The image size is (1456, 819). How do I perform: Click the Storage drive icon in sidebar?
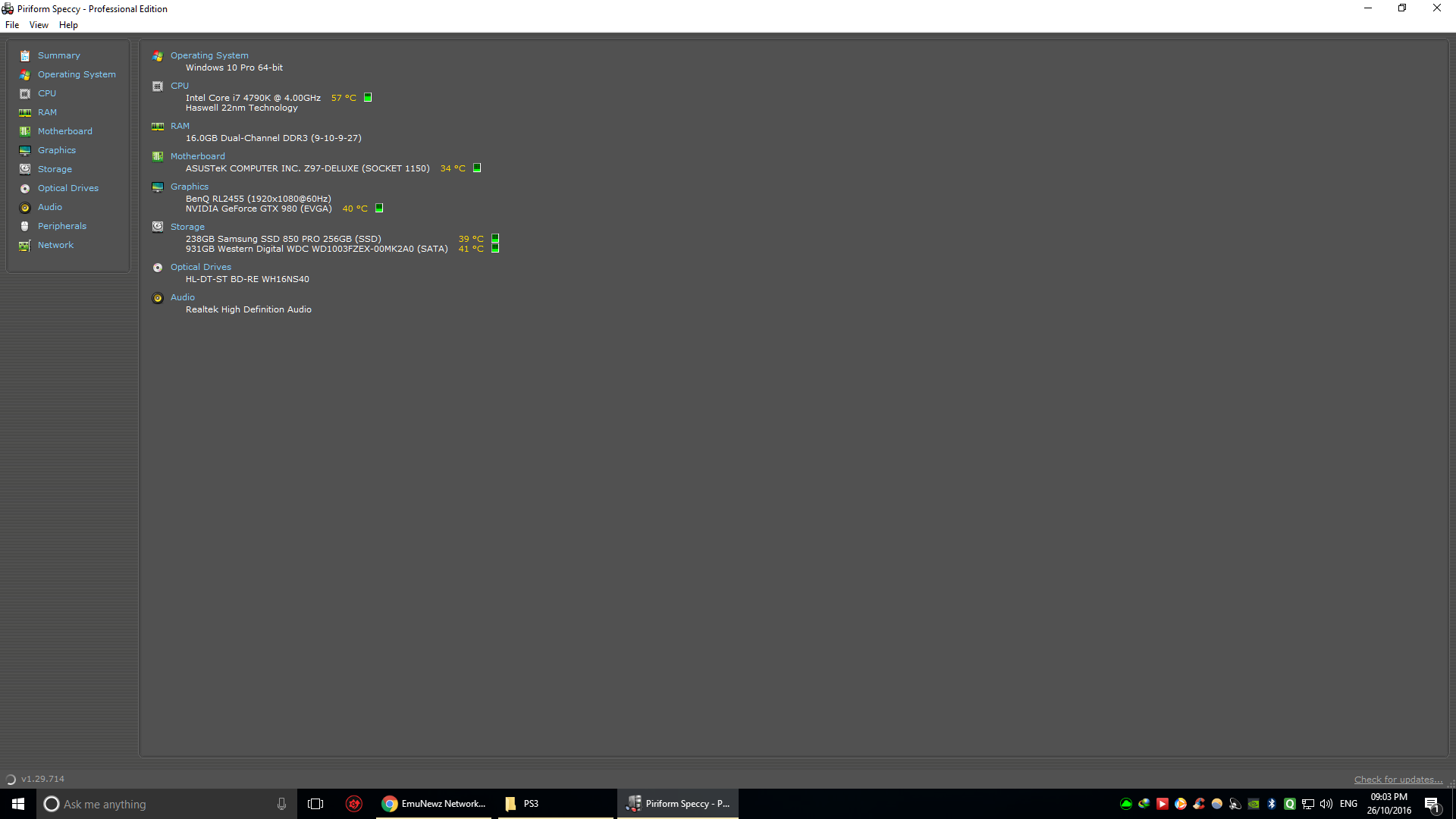click(25, 169)
